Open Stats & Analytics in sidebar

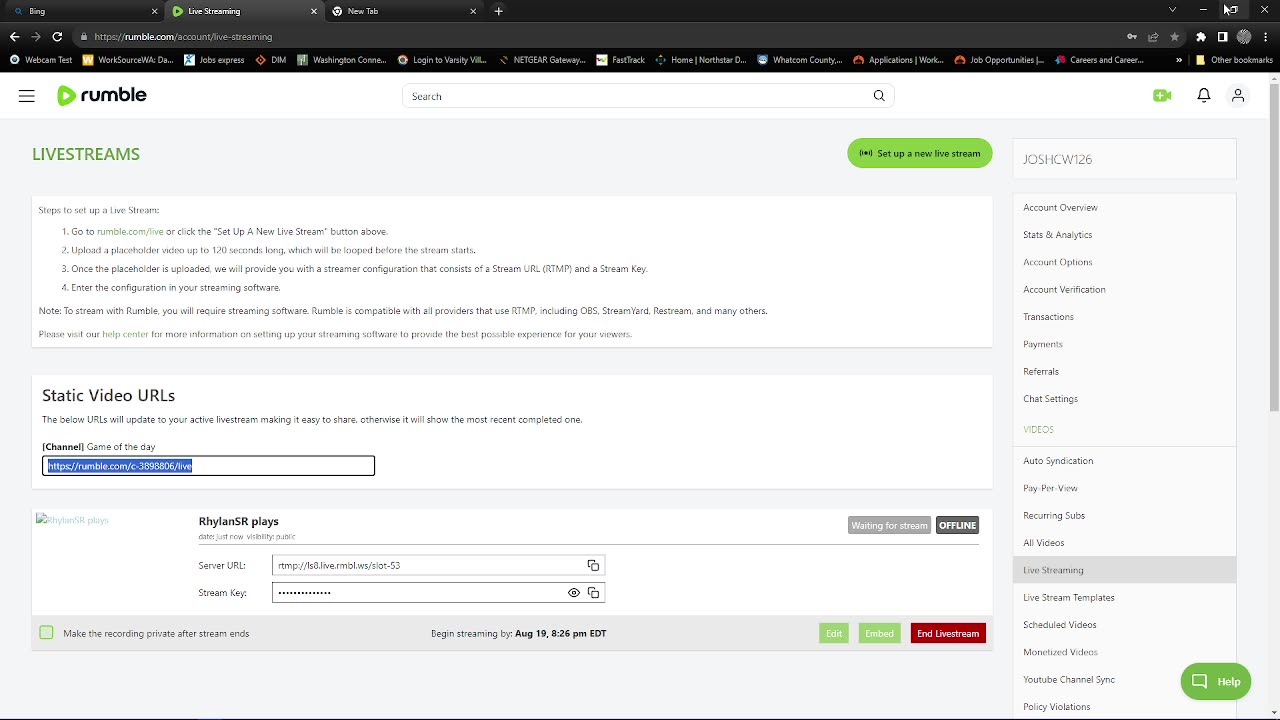pyautogui.click(x=1057, y=235)
